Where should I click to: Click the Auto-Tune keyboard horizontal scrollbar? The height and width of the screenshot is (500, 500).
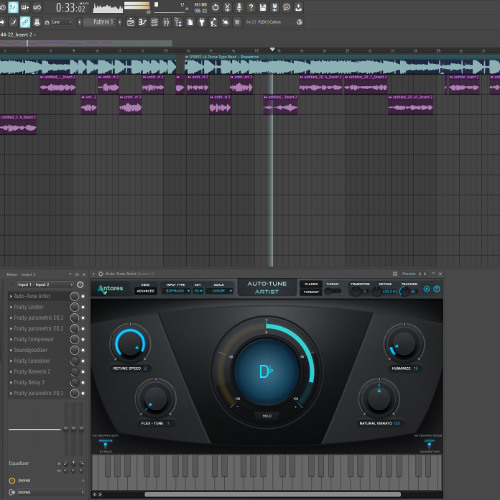coord(273,494)
